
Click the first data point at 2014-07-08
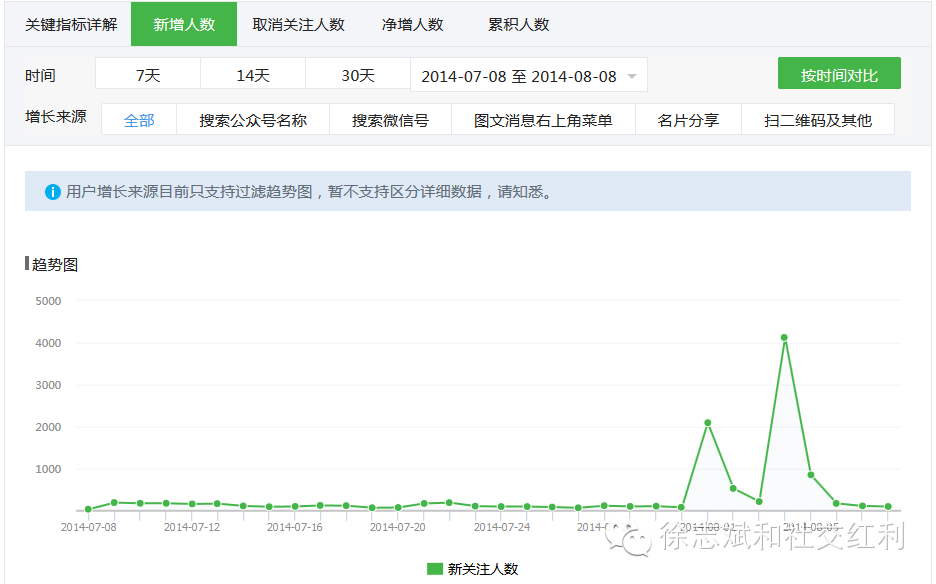(x=88, y=509)
